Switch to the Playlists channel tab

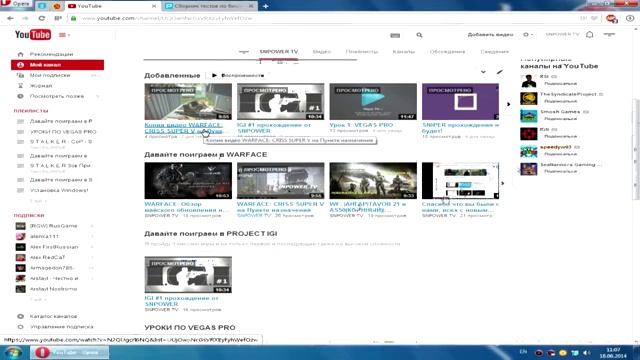[362, 52]
